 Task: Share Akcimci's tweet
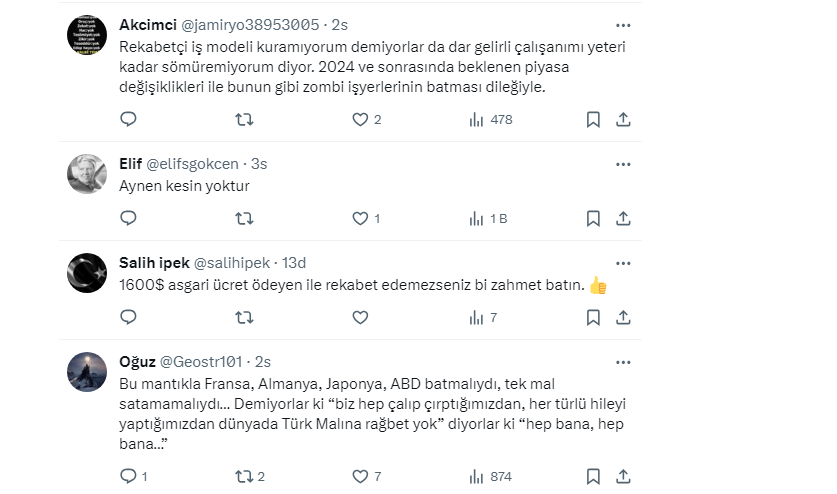click(622, 119)
